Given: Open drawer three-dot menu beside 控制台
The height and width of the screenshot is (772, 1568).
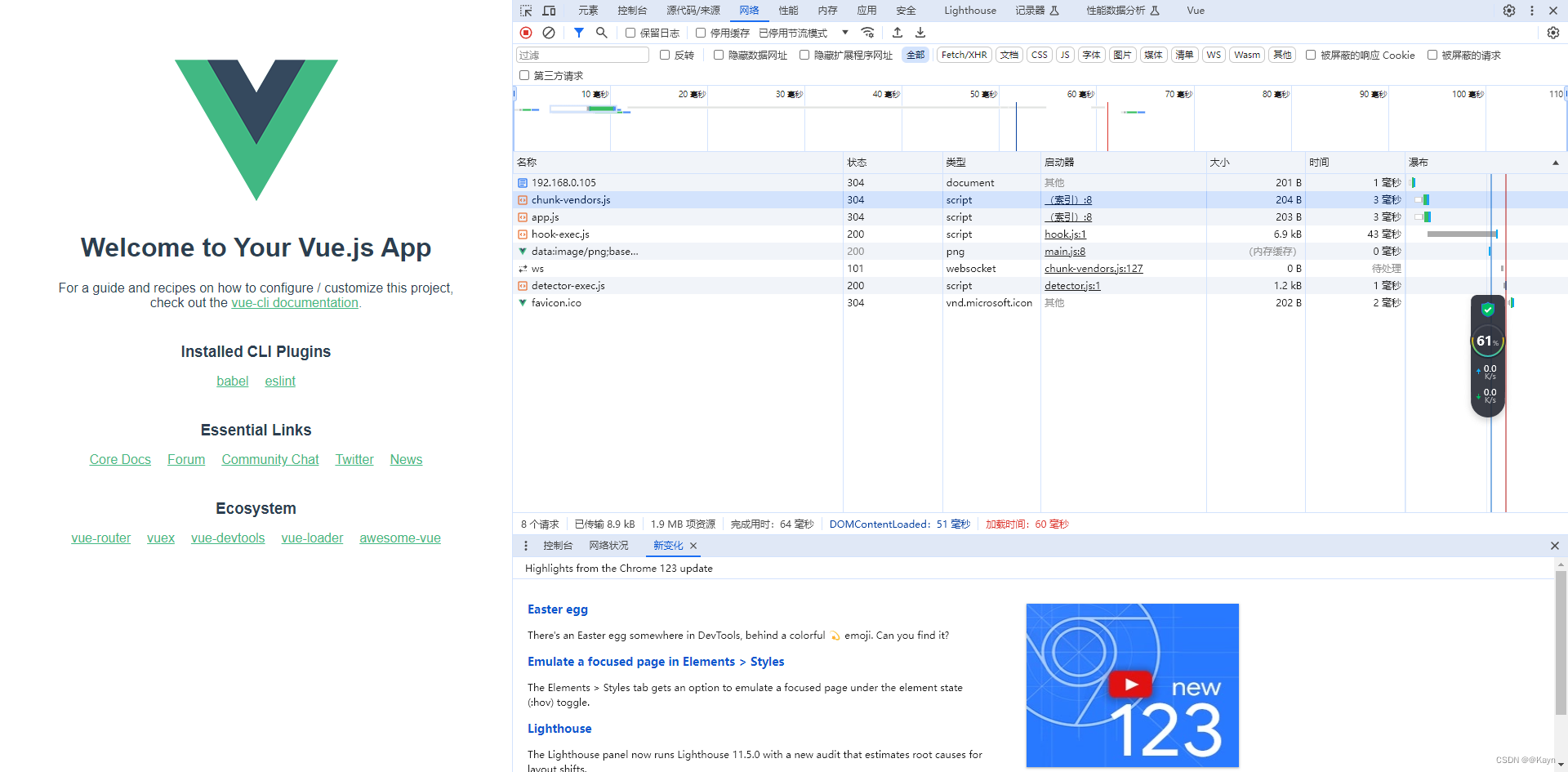Looking at the screenshot, I should (x=526, y=546).
